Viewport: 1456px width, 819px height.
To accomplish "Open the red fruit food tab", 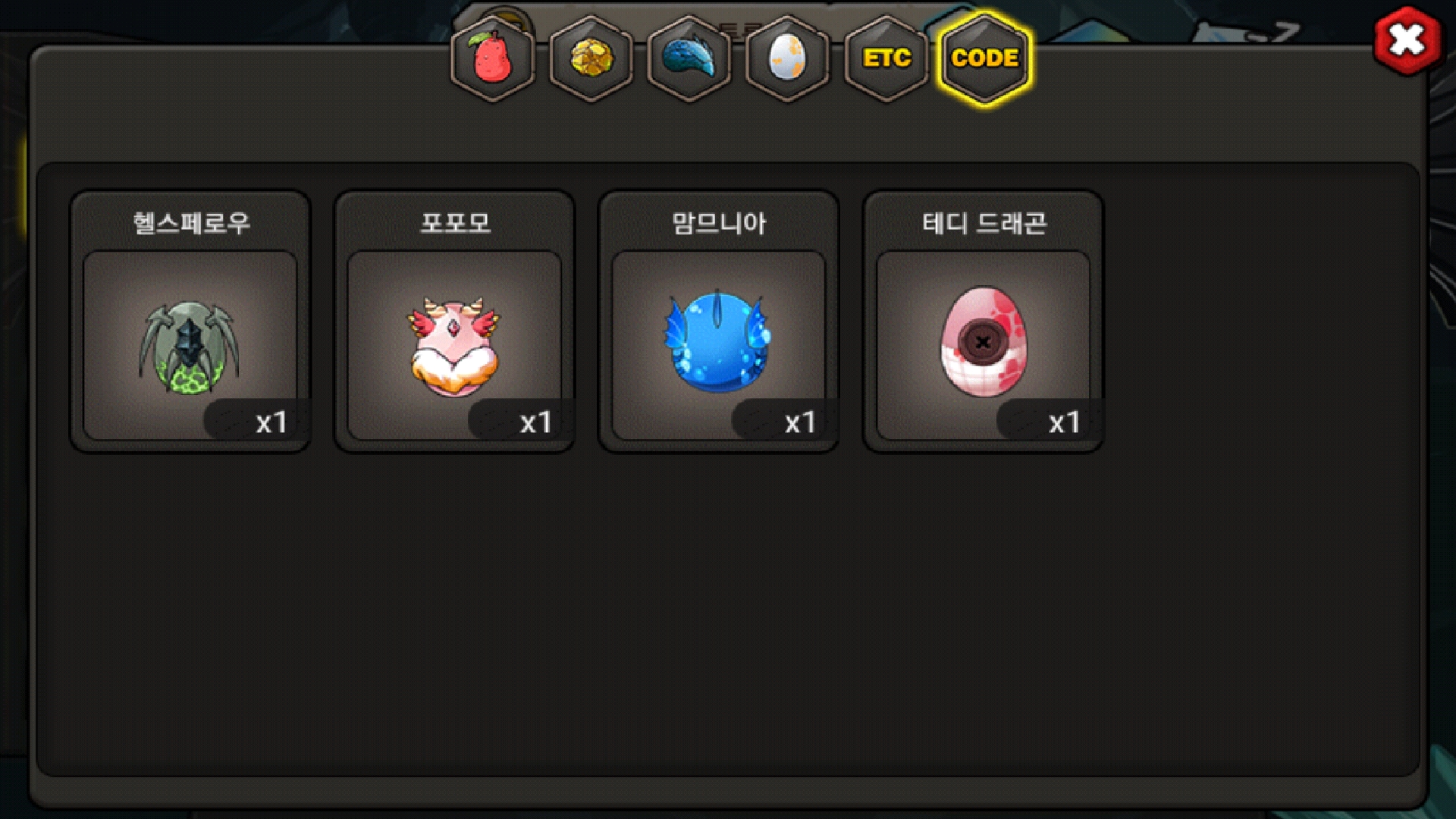I will pos(493,58).
